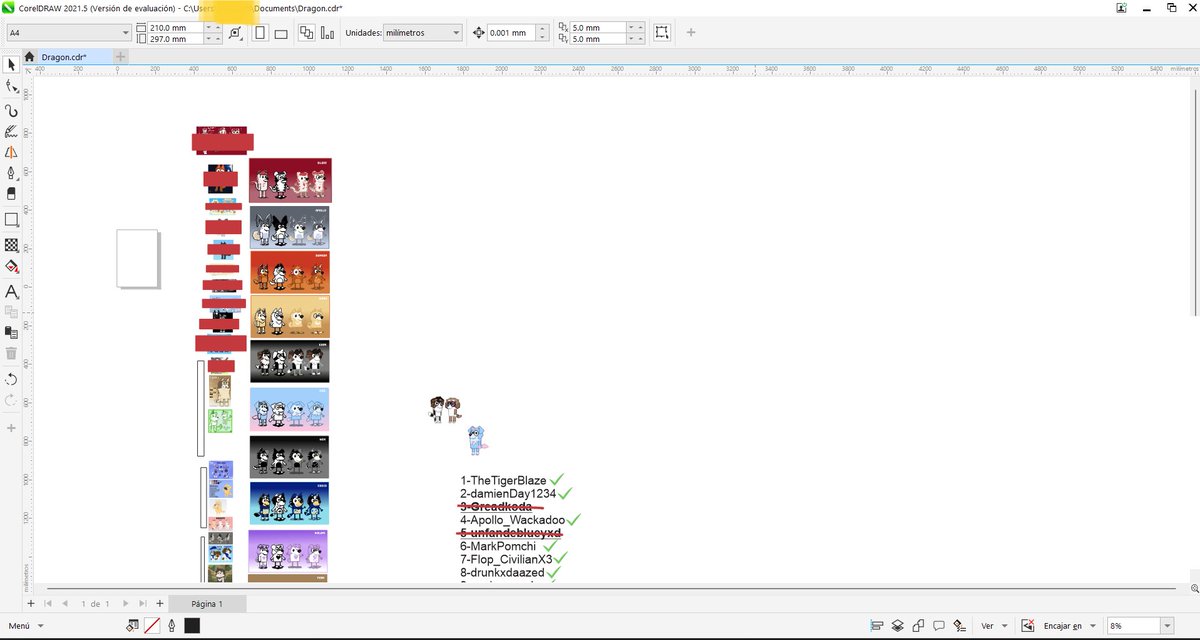Click the black fill color swatch
The width and height of the screenshot is (1200, 640).
[x=192, y=625]
